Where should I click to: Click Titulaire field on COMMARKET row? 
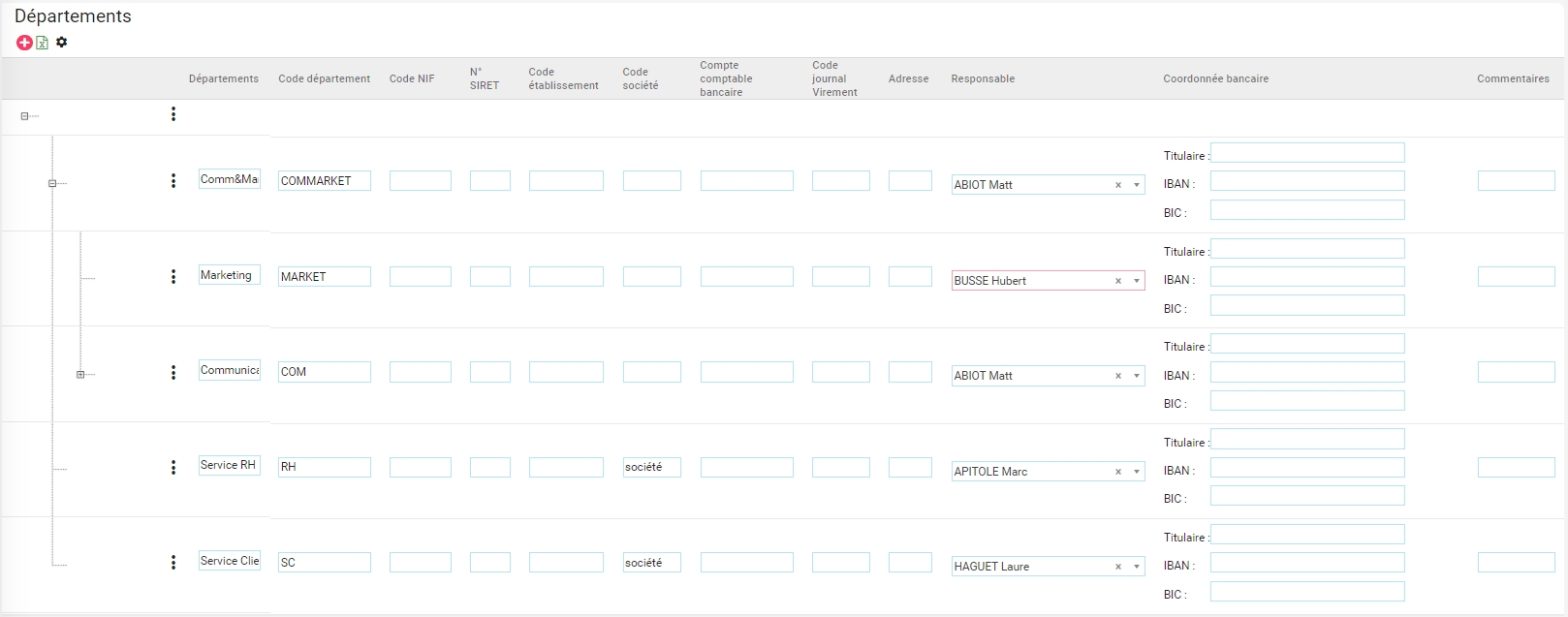(1307, 153)
